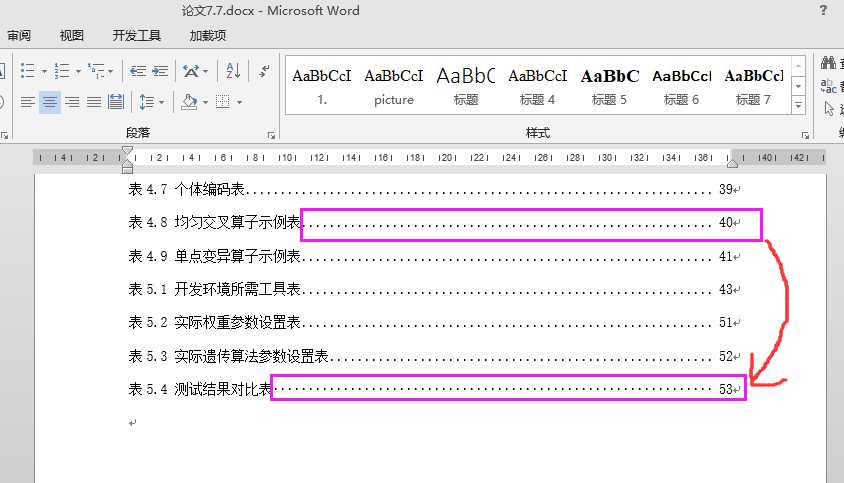
Task: Click the Select cursor icon
Action: coord(829,109)
